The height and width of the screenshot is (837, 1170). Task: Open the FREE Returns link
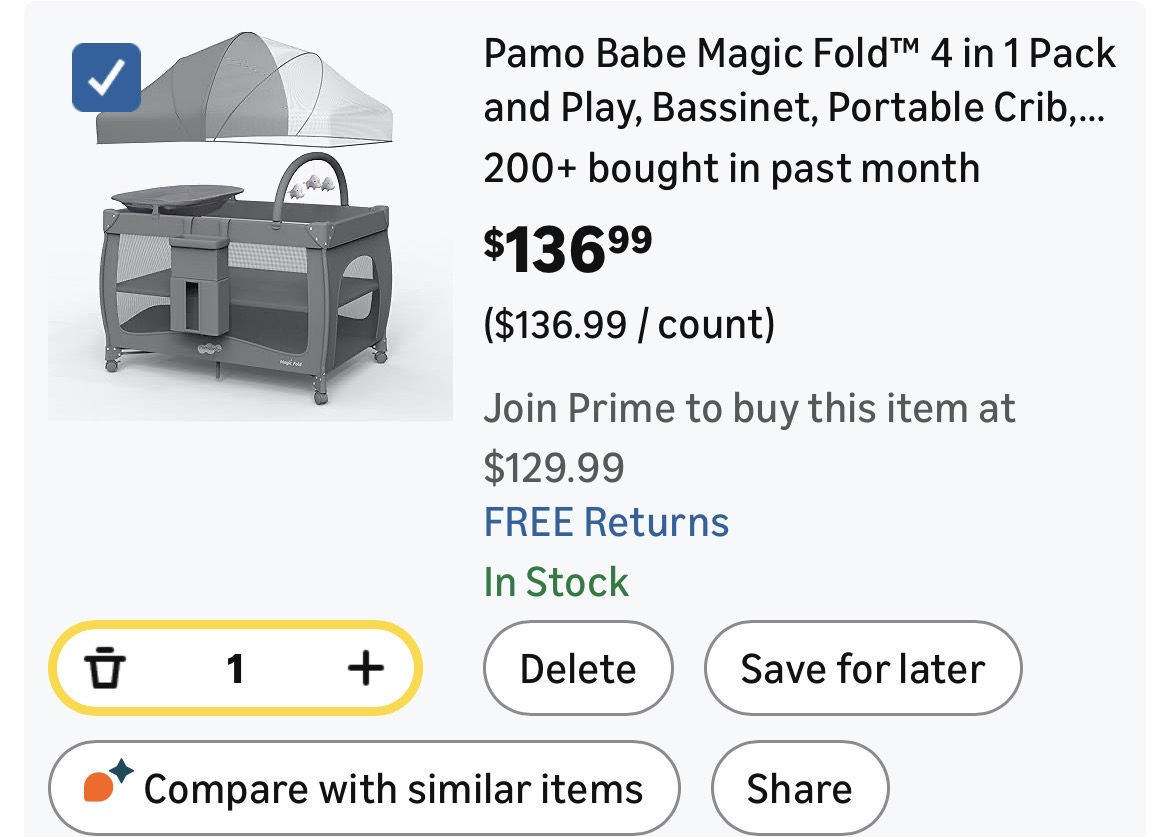pos(606,522)
